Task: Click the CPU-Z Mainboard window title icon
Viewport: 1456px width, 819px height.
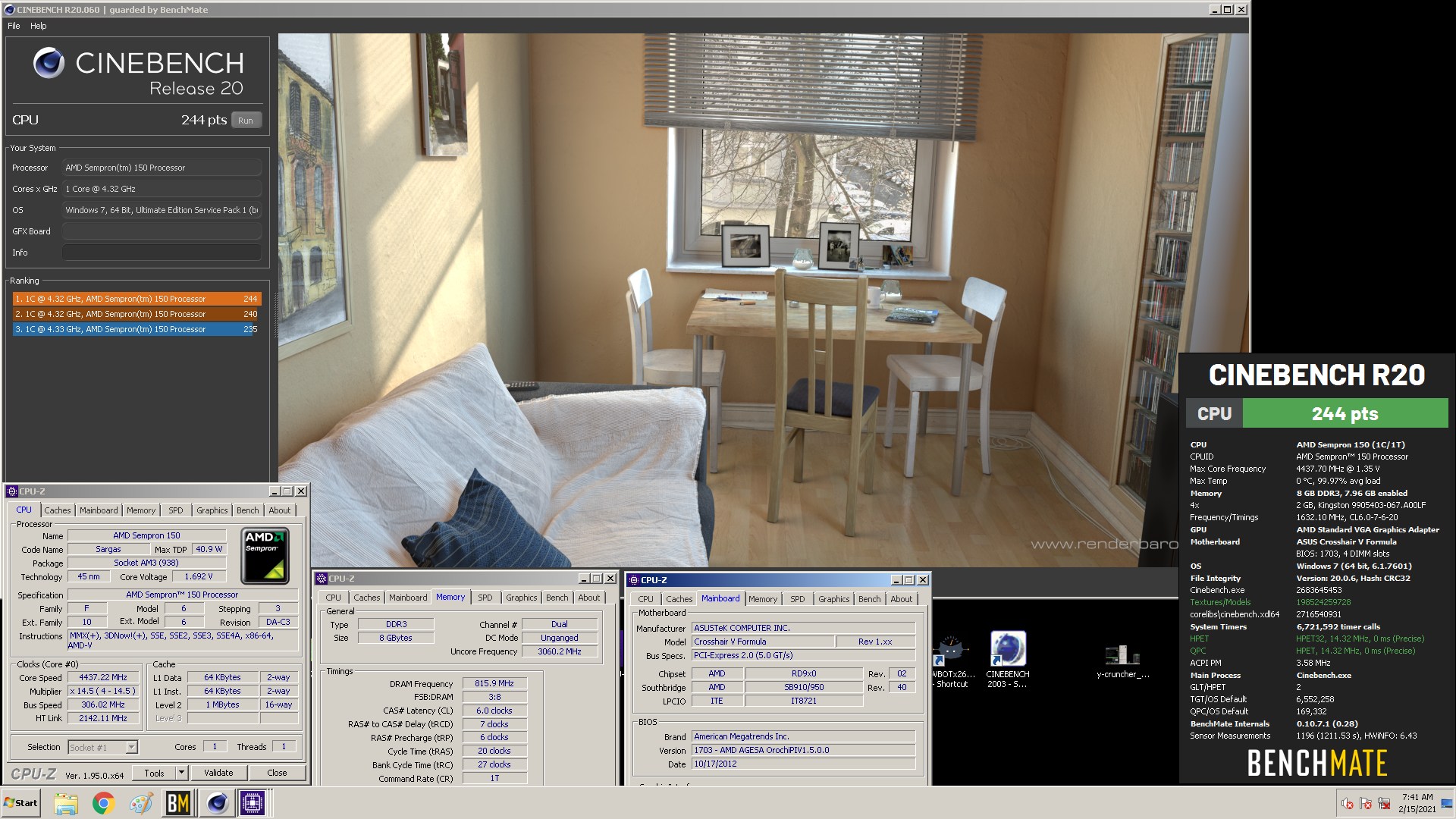Action: click(634, 580)
